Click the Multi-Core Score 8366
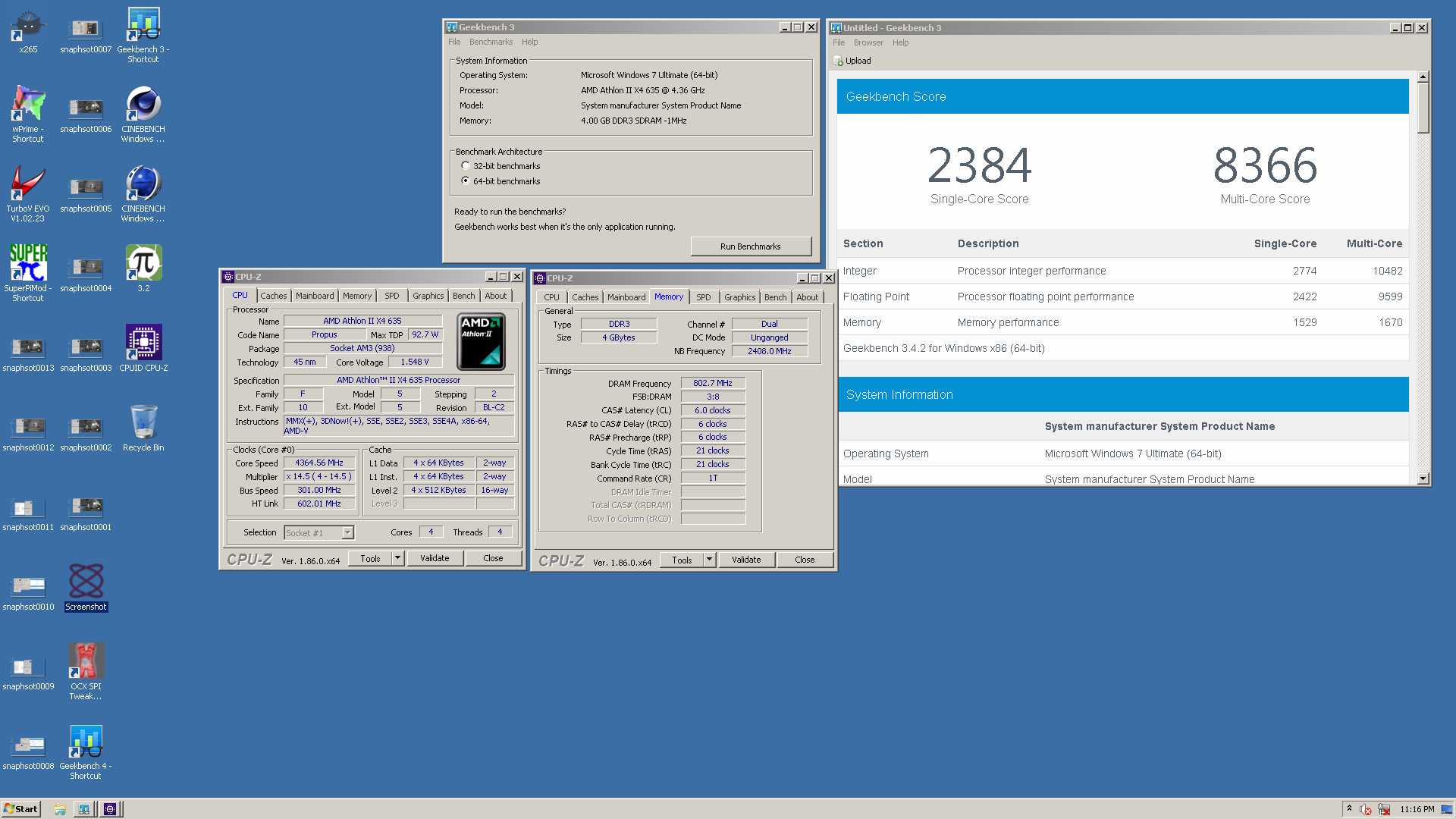The height and width of the screenshot is (819, 1456). 1265,165
